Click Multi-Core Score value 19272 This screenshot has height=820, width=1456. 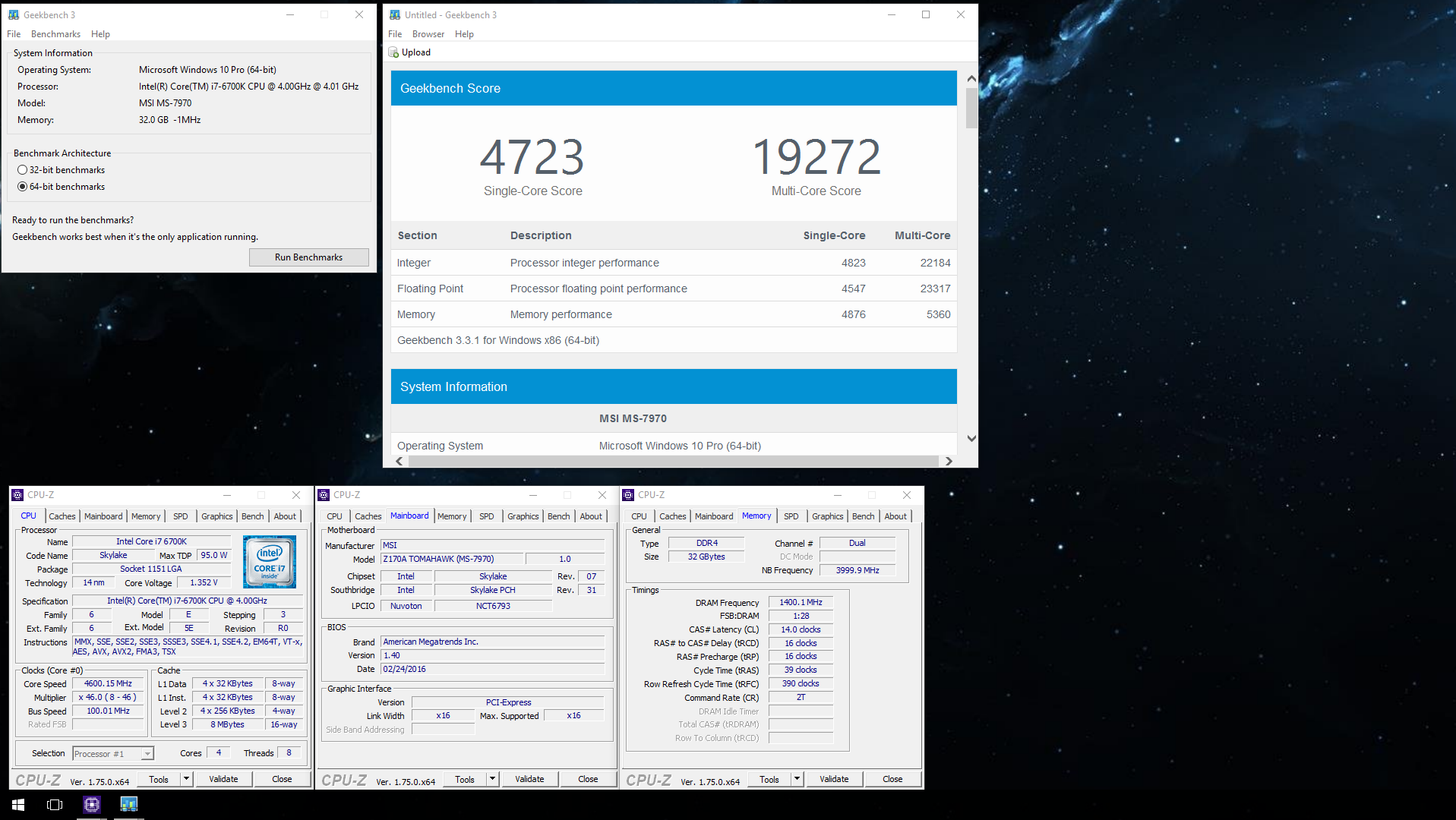tap(816, 157)
